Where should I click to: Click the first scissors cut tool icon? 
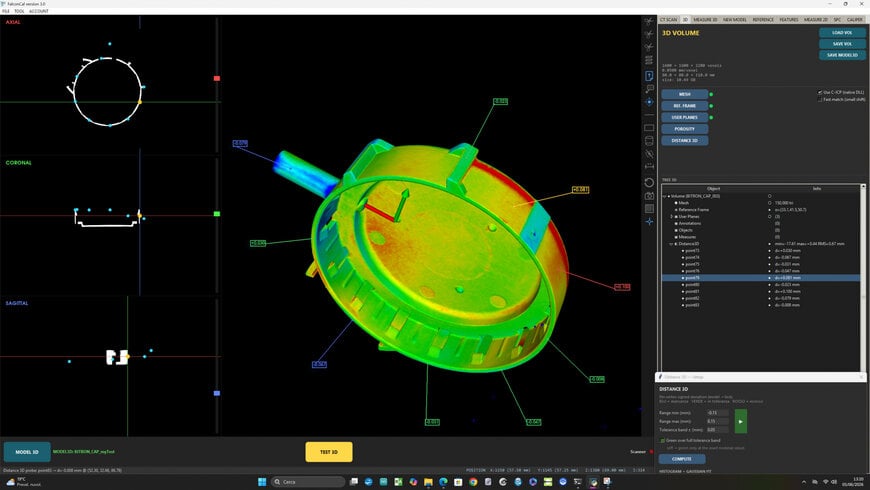click(x=649, y=21)
